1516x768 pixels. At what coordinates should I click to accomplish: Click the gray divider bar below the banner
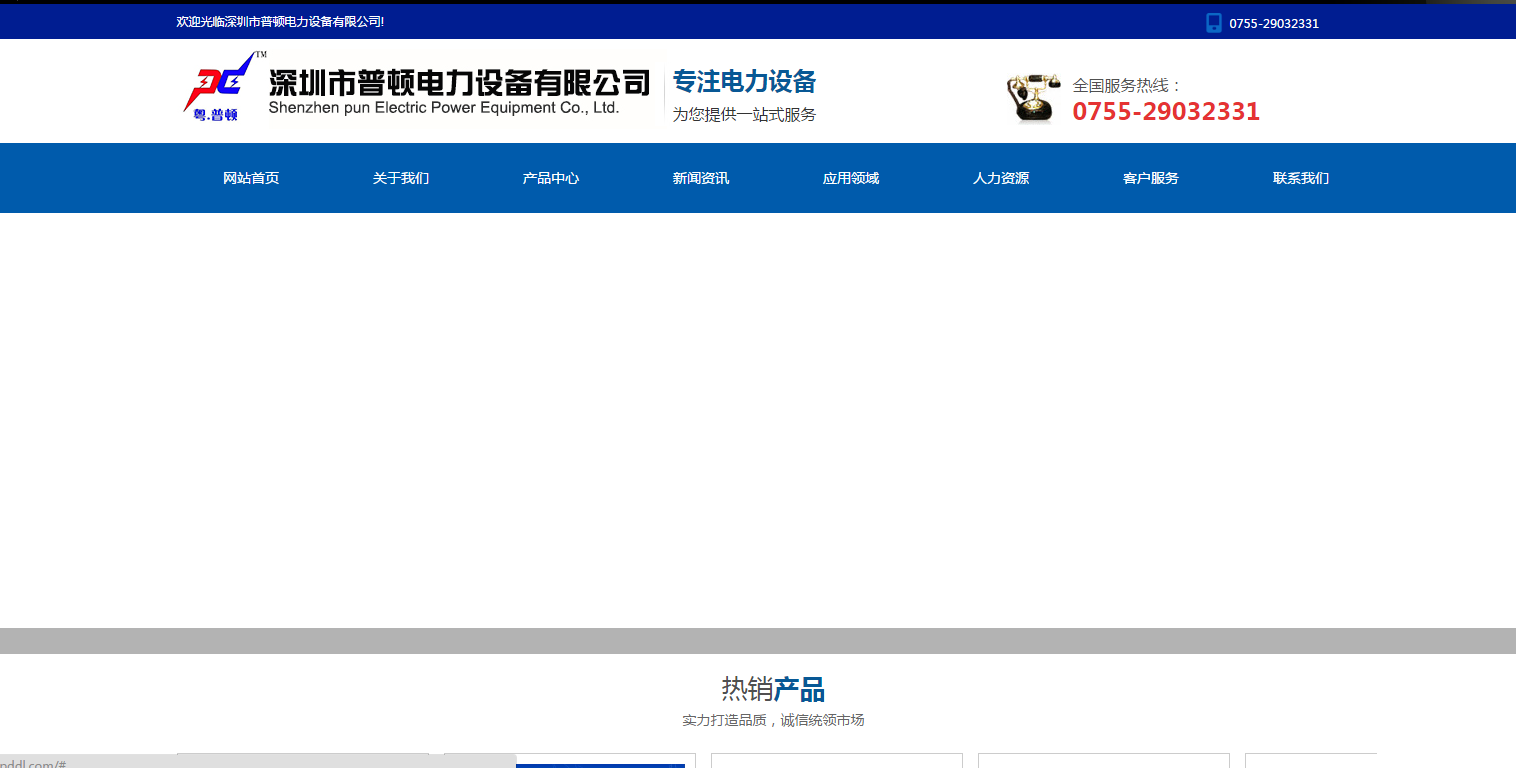pos(758,641)
